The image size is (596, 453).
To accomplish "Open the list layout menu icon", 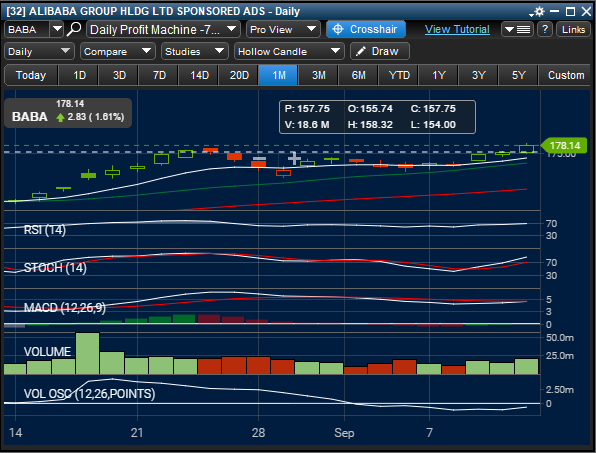I will point(518,29).
